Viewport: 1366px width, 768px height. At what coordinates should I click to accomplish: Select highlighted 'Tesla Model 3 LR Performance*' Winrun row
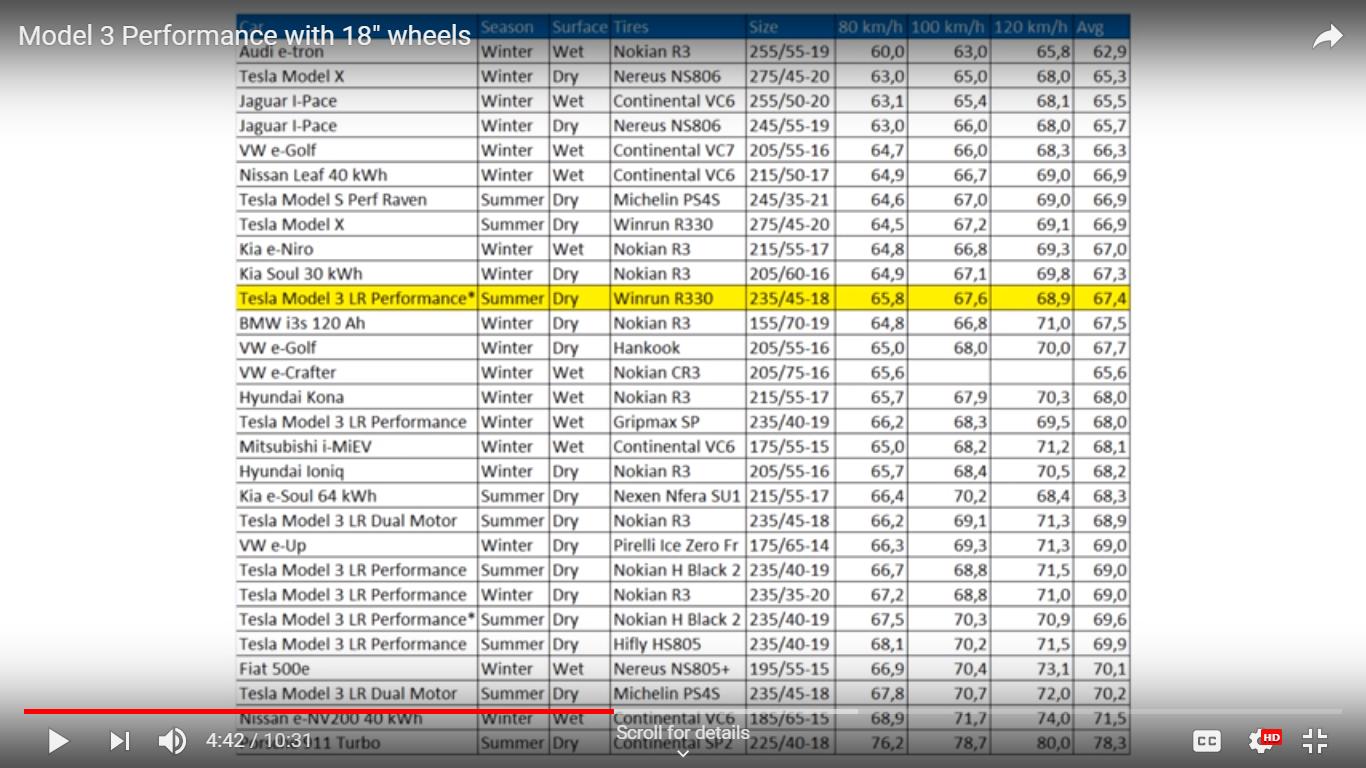683,298
